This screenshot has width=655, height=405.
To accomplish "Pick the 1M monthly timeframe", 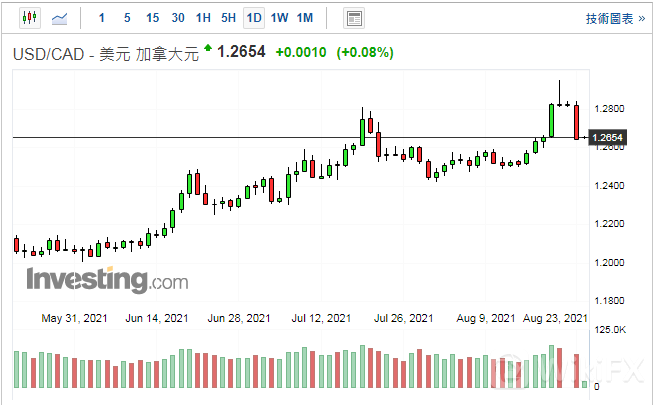I will click(x=305, y=18).
